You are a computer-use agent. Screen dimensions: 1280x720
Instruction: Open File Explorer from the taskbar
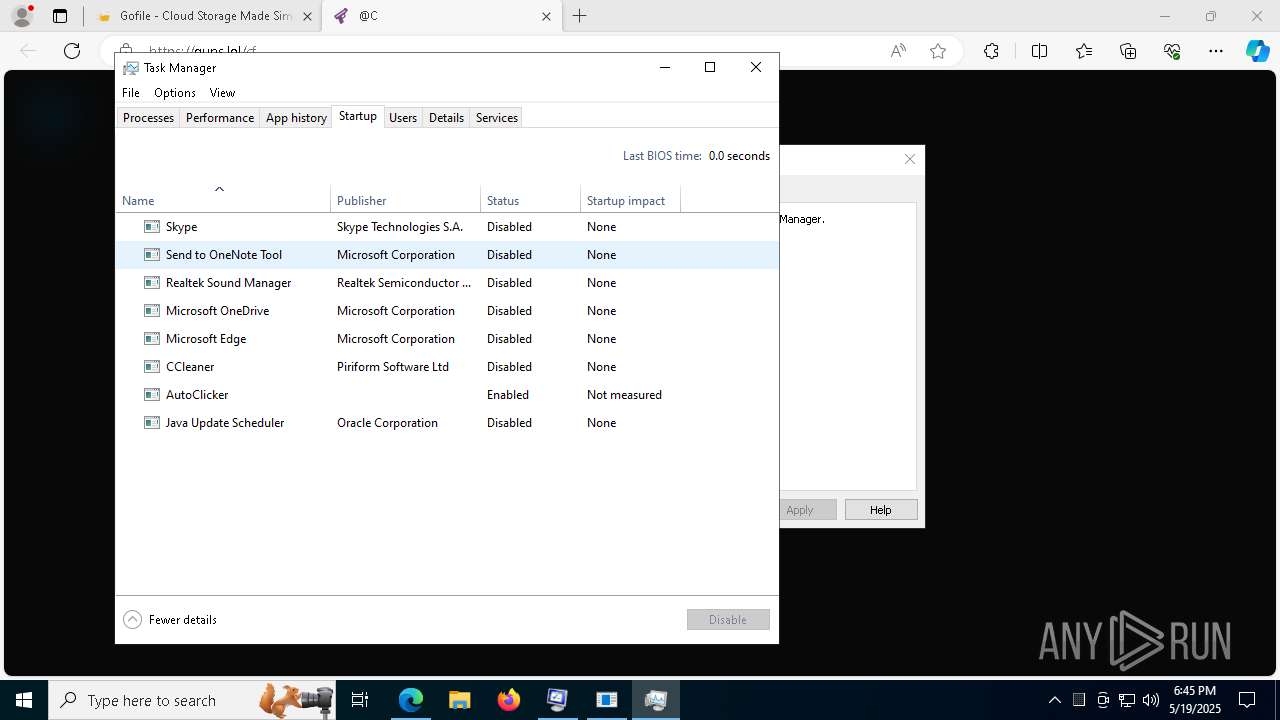(459, 700)
